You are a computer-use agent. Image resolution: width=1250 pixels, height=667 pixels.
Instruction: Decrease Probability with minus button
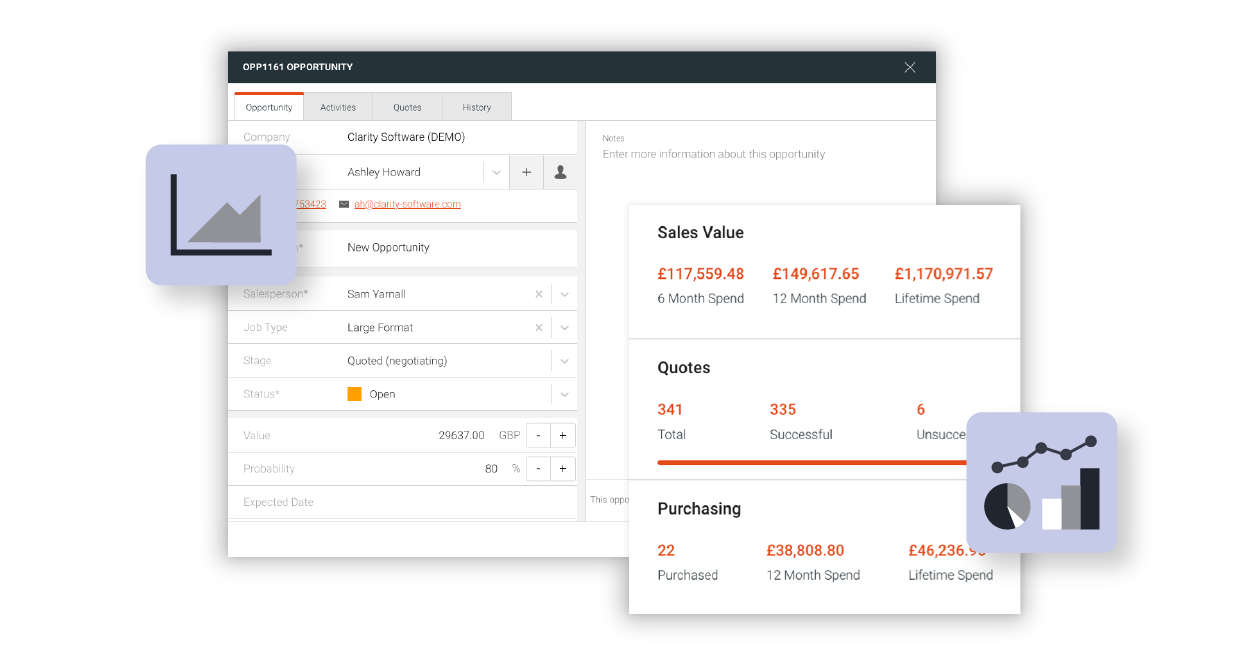538,468
